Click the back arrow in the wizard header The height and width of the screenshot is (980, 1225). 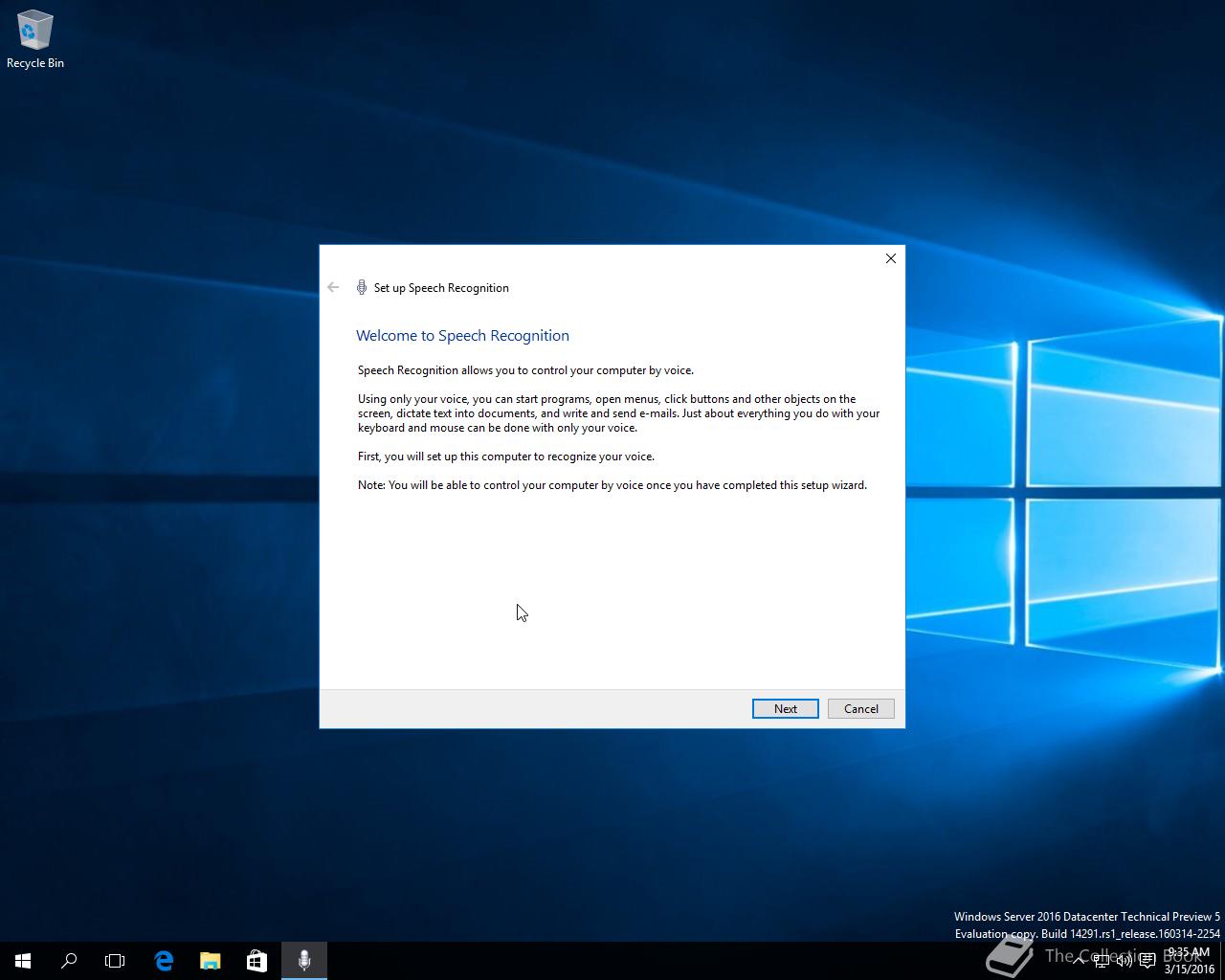pos(333,287)
